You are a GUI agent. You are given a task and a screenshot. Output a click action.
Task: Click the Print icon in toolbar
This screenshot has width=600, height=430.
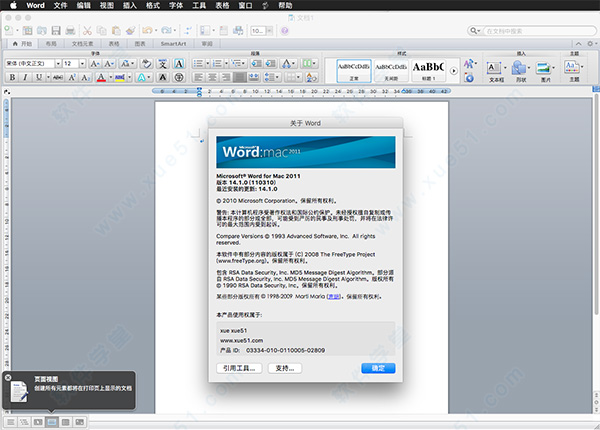coord(70,31)
